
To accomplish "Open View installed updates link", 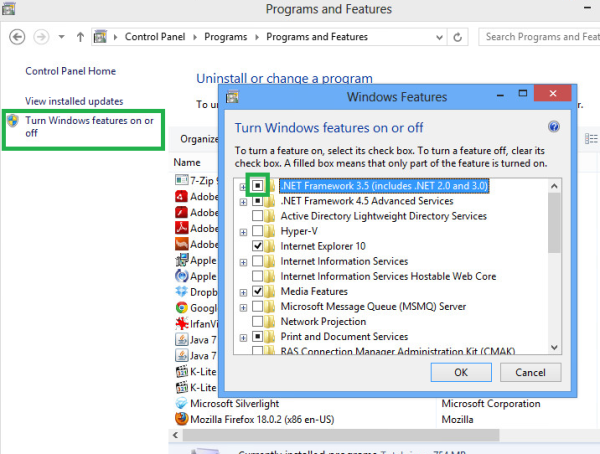I will point(74,101).
